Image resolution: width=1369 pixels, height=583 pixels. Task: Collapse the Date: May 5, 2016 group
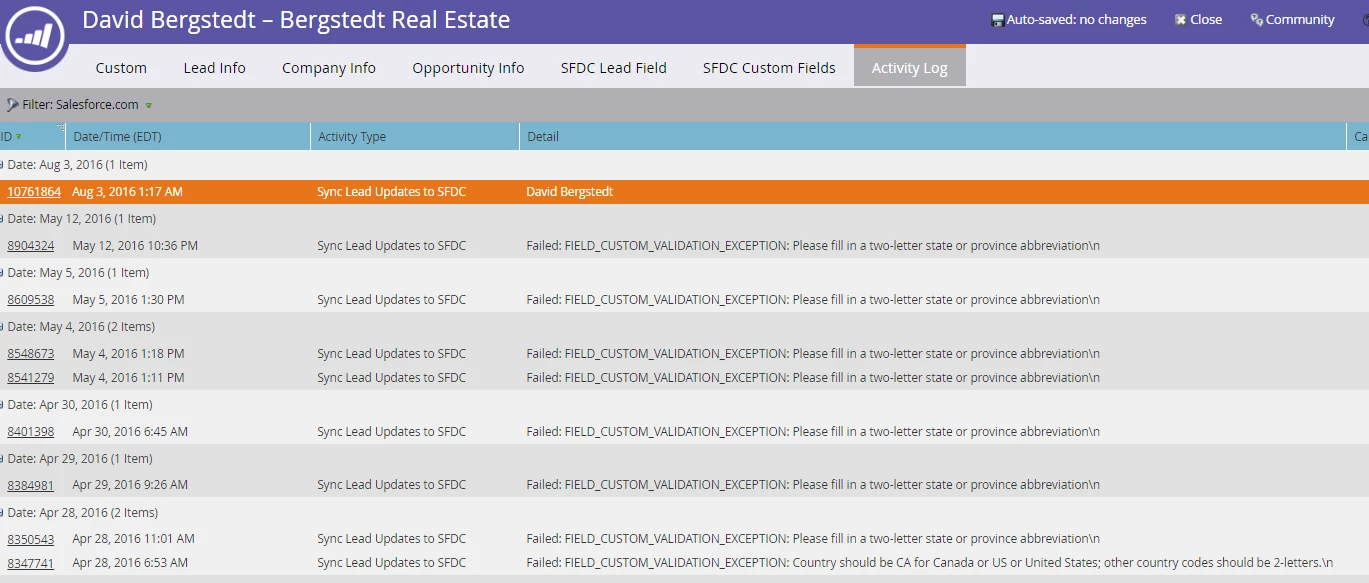tap(2, 273)
